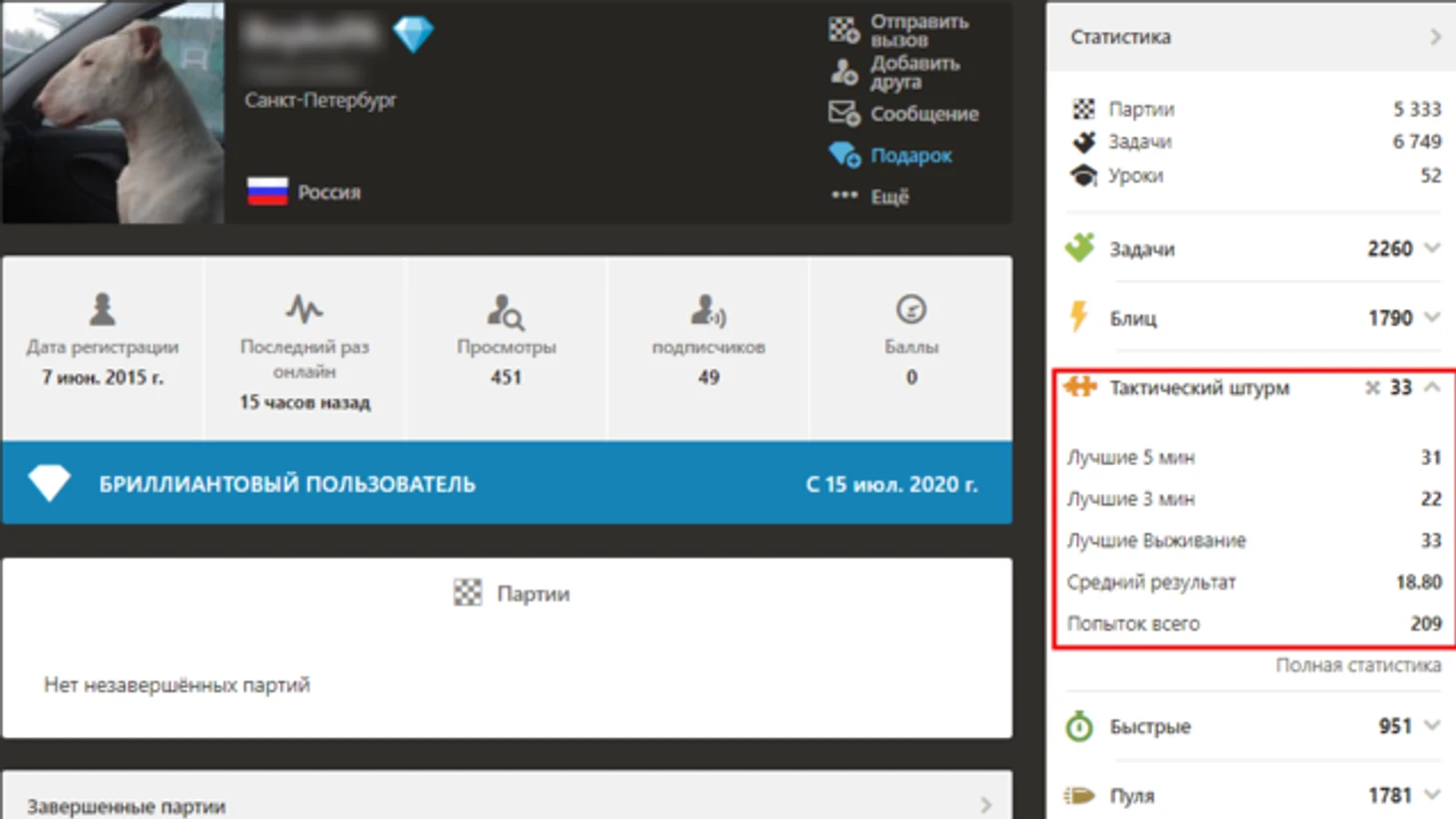Click the dog profile picture

[113, 112]
